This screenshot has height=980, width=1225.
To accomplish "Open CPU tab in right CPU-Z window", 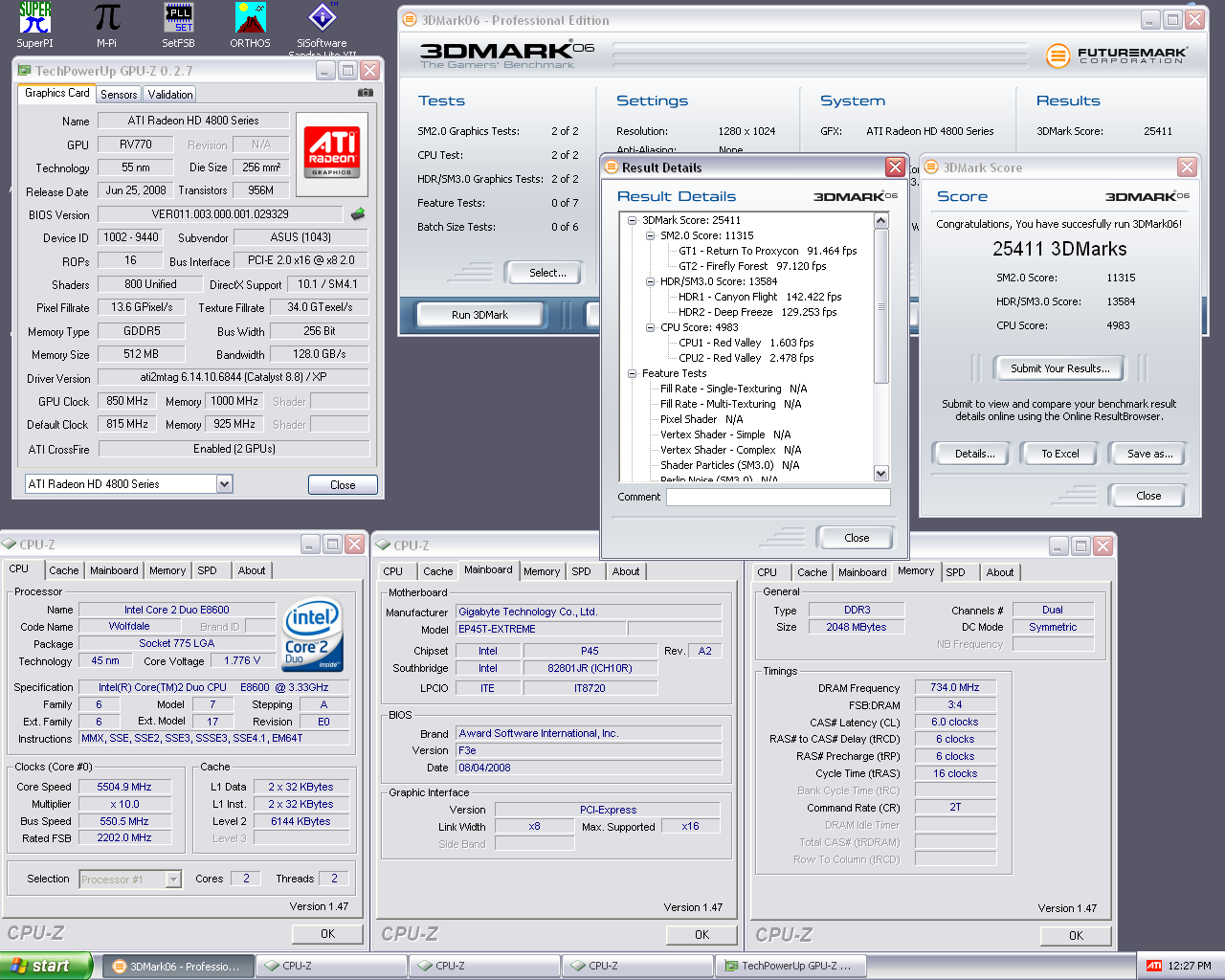I will click(767, 572).
